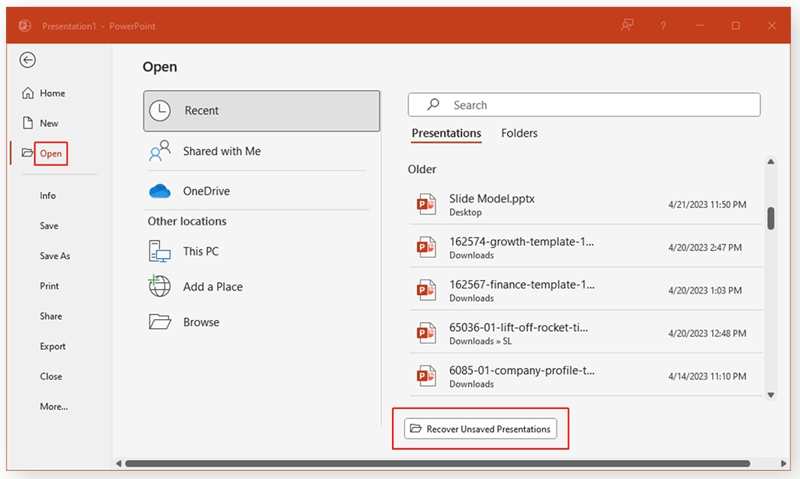Click the horizontal scrollbar right arrow

click(783, 464)
